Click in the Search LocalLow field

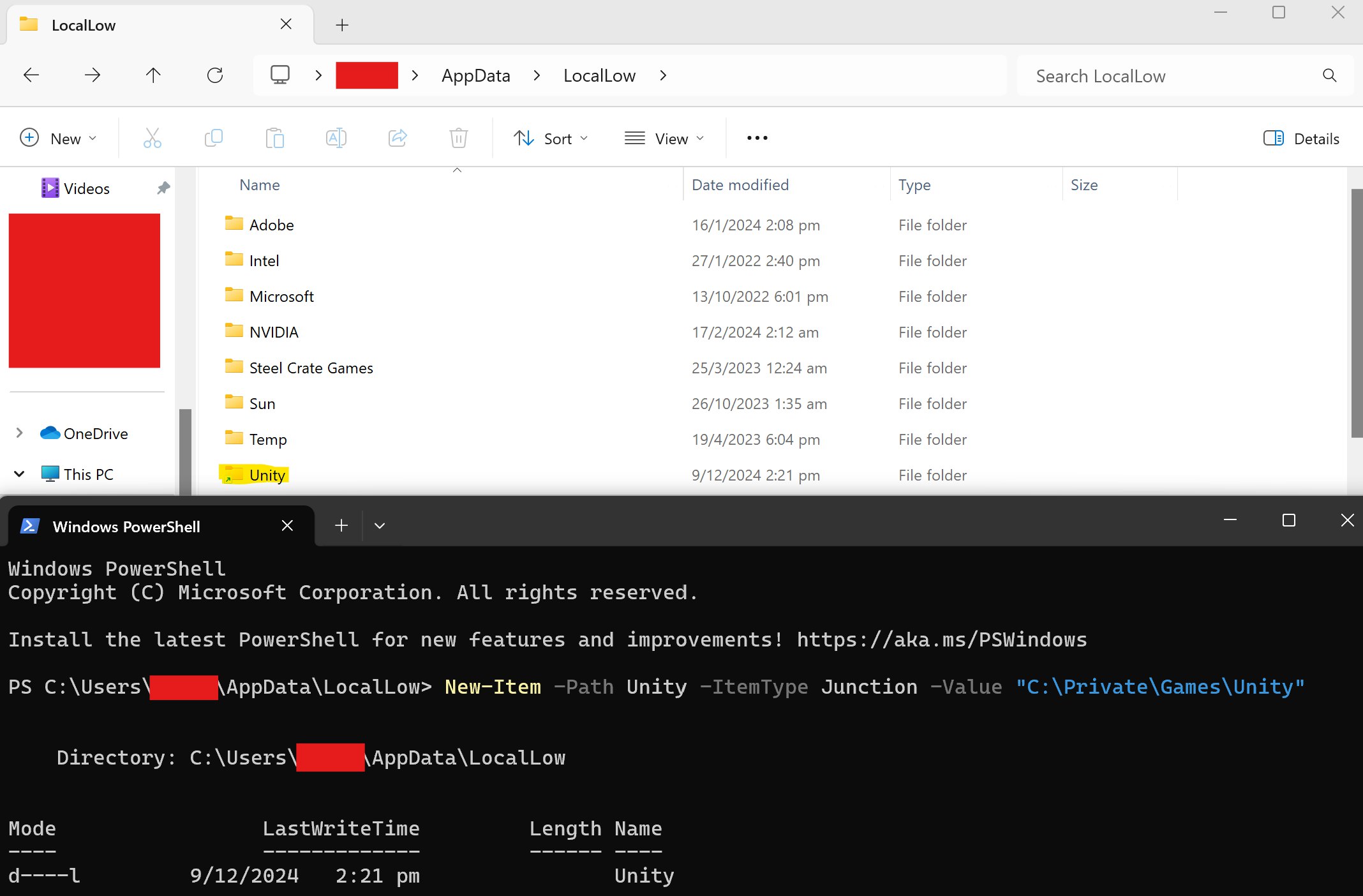pos(1174,76)
